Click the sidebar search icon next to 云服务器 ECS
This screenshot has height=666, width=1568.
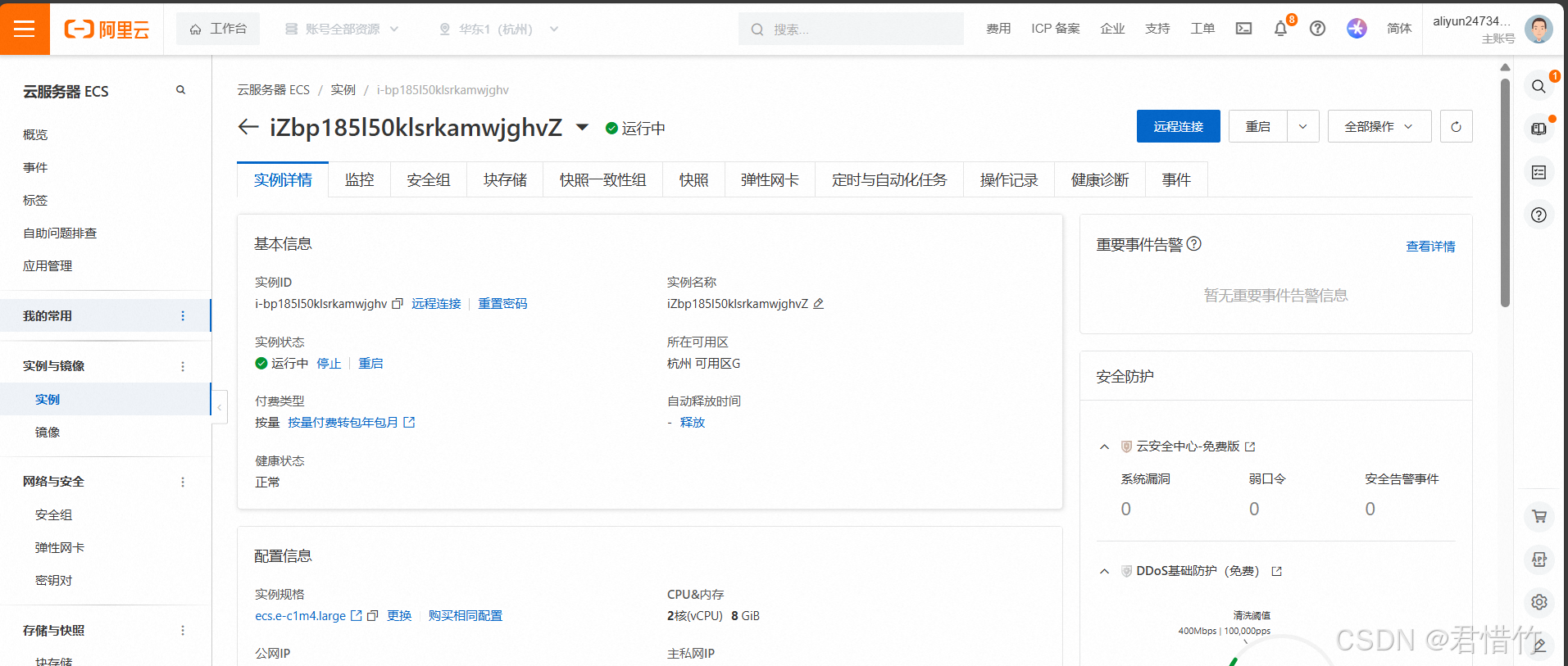[180, 90]
